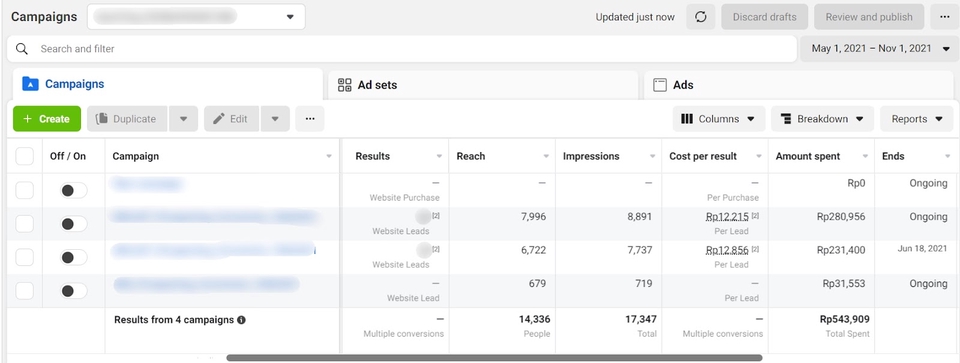
Task: Click the Discard drafts button
Action: click(x=764, y=17)
